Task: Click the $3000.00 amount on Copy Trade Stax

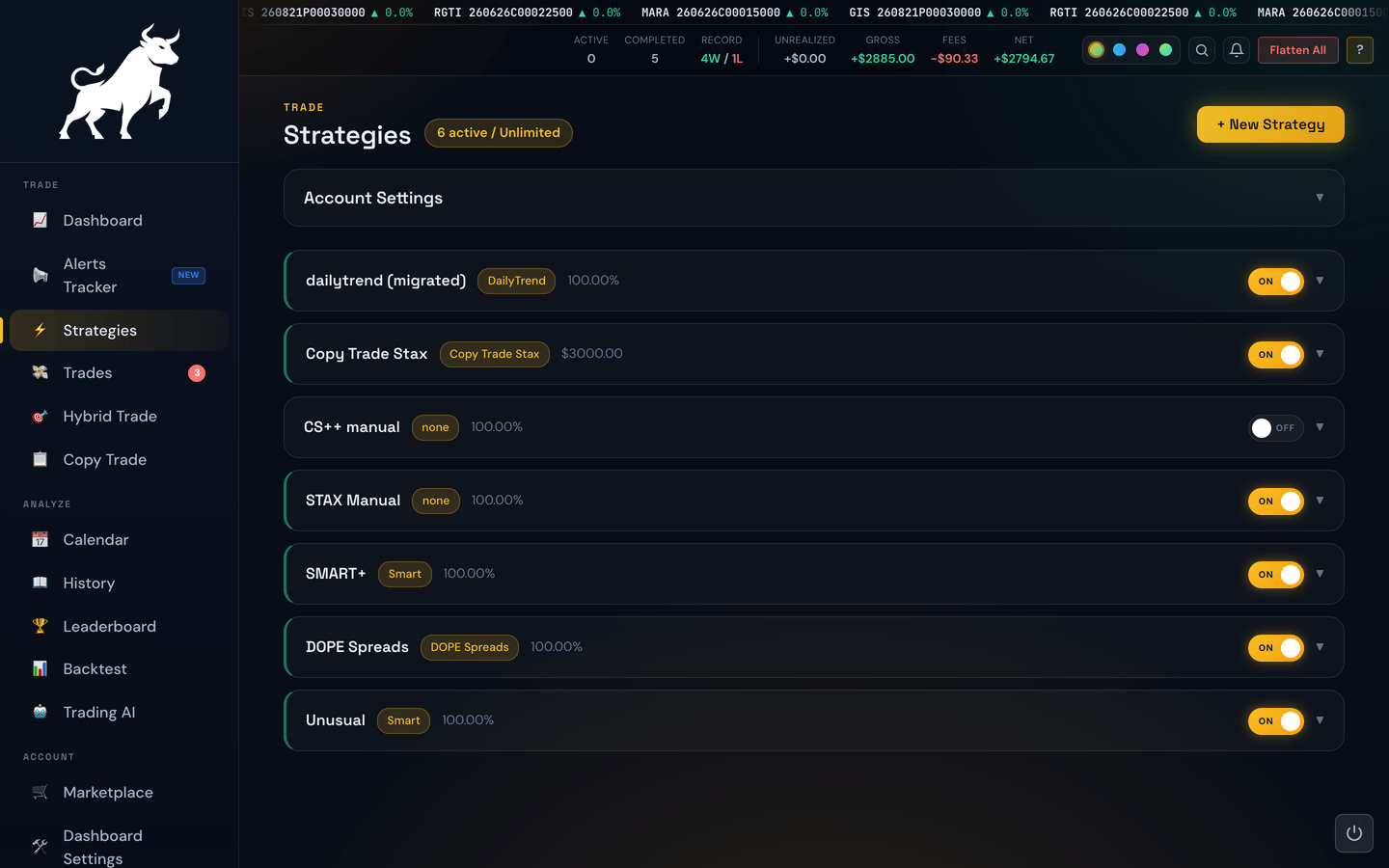Action: pos(592,354)
